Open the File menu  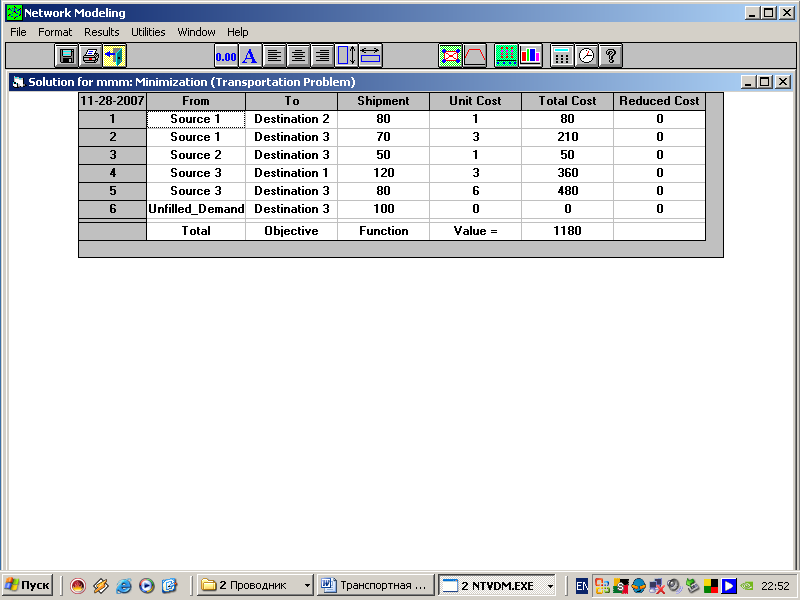pyautogui.click(x=18, y=32)
